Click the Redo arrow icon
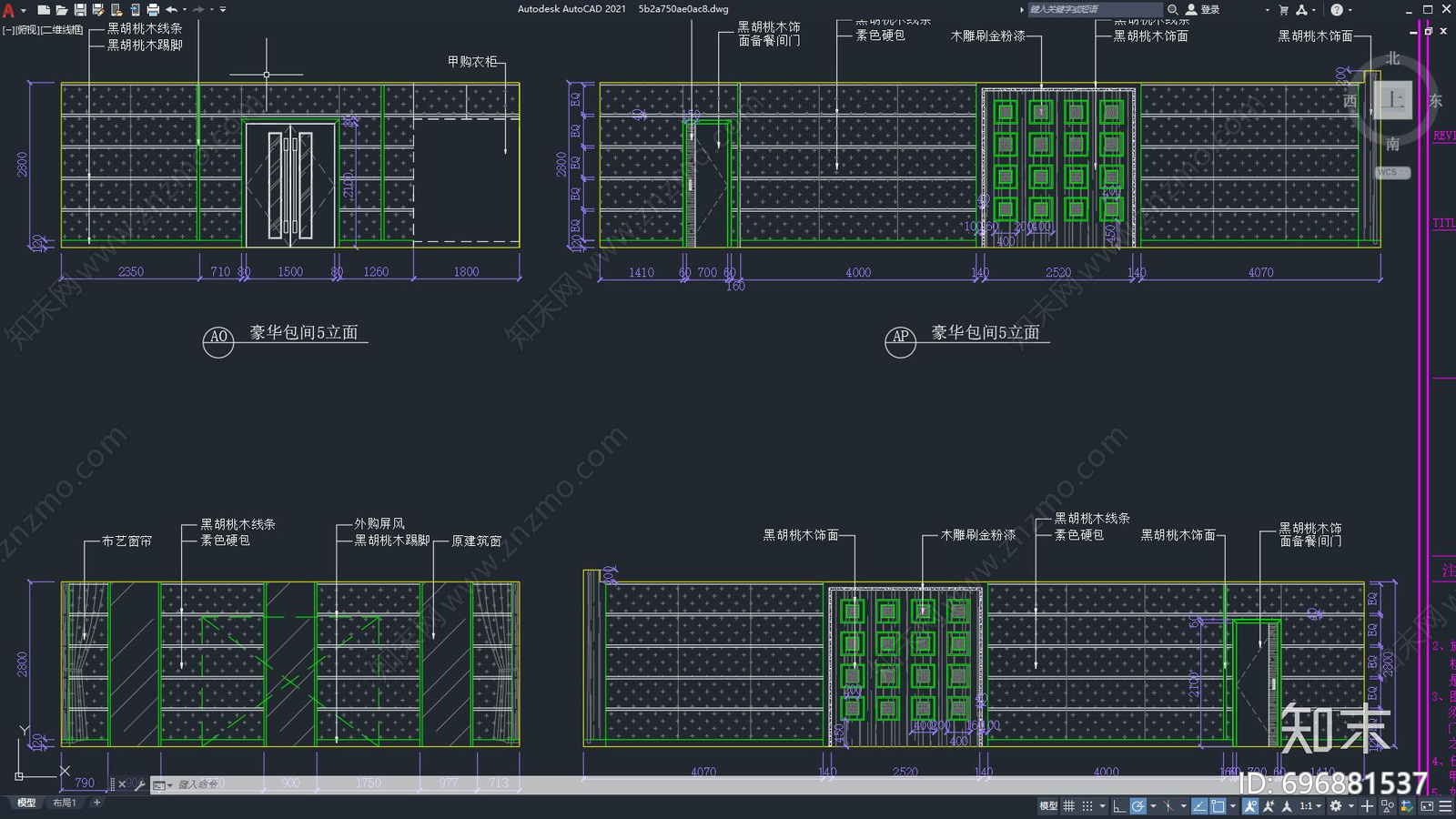Viewport: 1456px width, 819px height. (198, 10)
